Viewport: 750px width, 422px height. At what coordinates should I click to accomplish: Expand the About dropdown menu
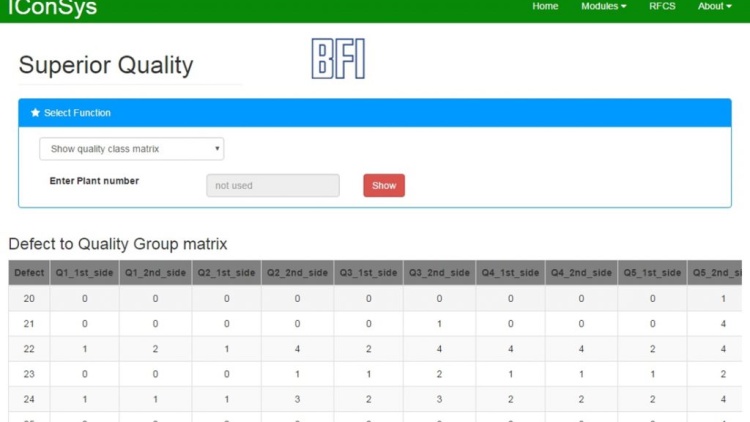[x=714, y=7]
